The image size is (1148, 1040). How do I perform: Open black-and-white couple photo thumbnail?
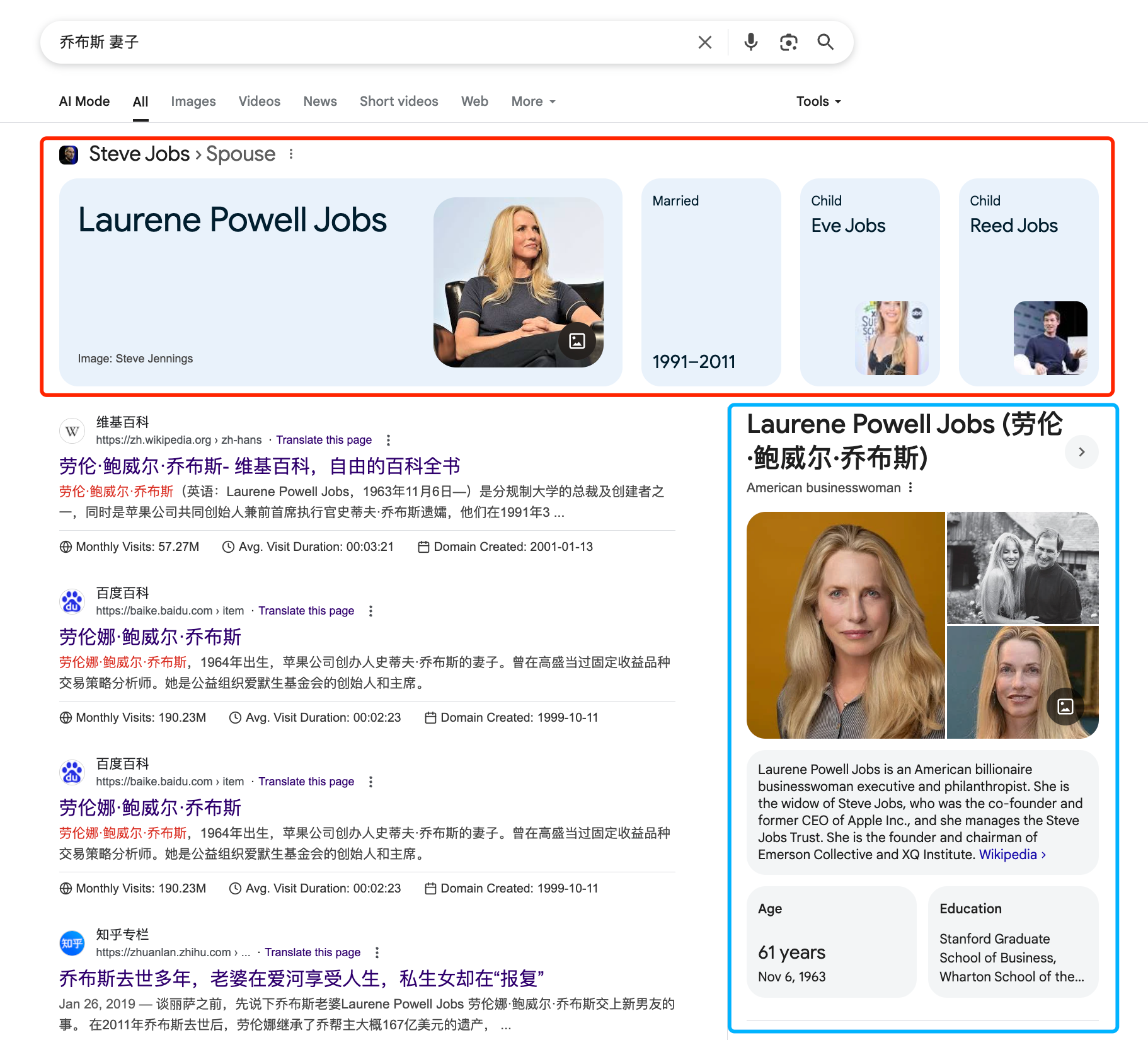pos(1023,567)
